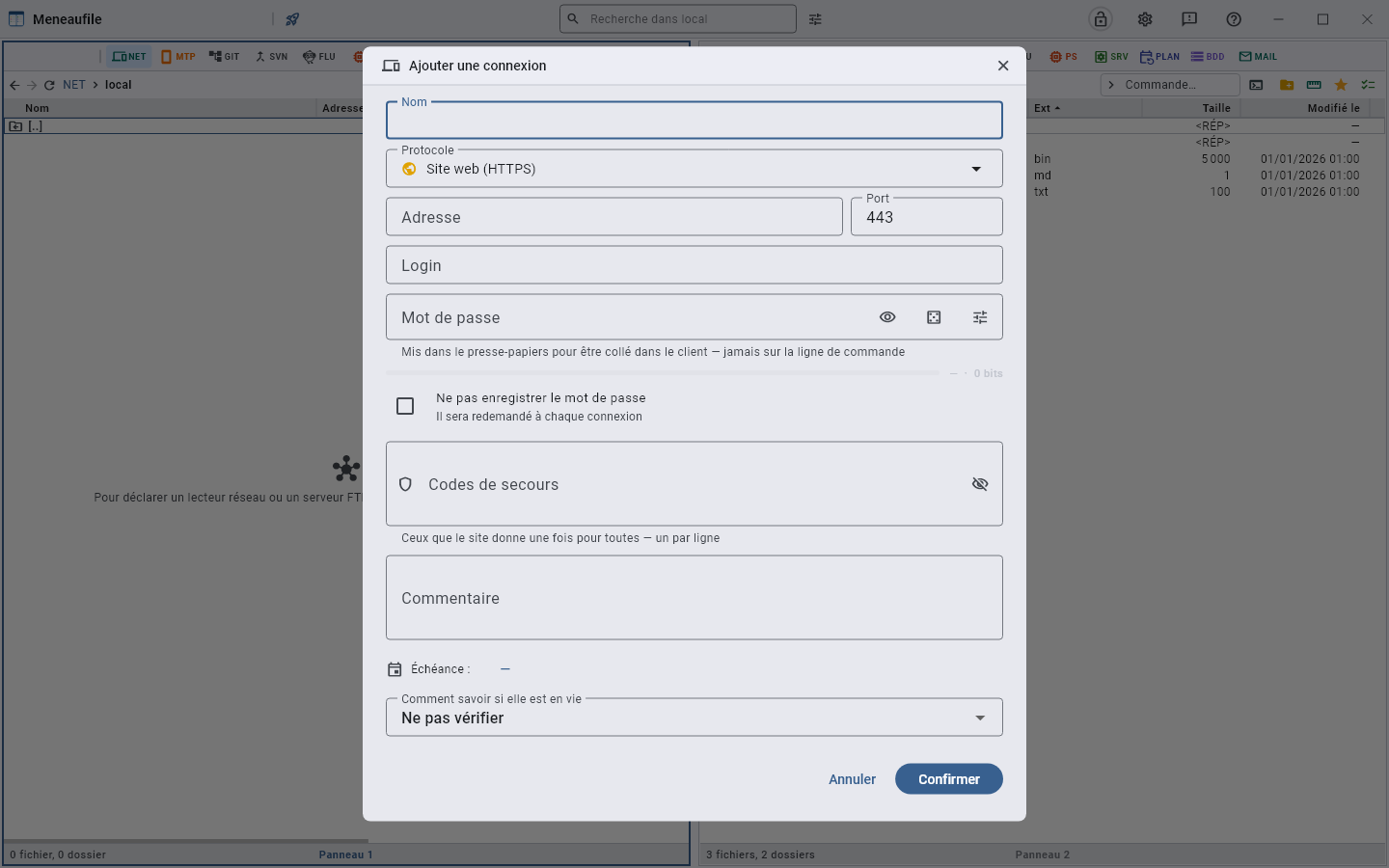Click the Confirmer button

click(x=949, y=779)
